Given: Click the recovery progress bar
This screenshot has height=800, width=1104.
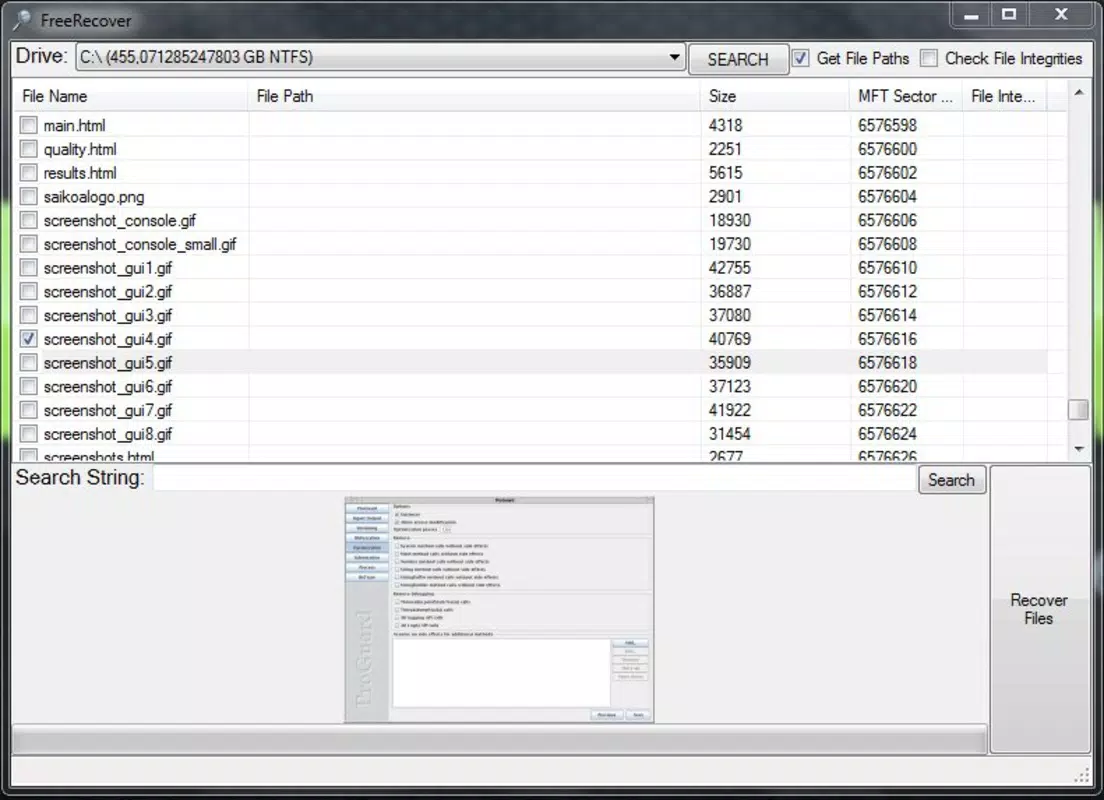Looking at the screenshot, I should 499,740.
